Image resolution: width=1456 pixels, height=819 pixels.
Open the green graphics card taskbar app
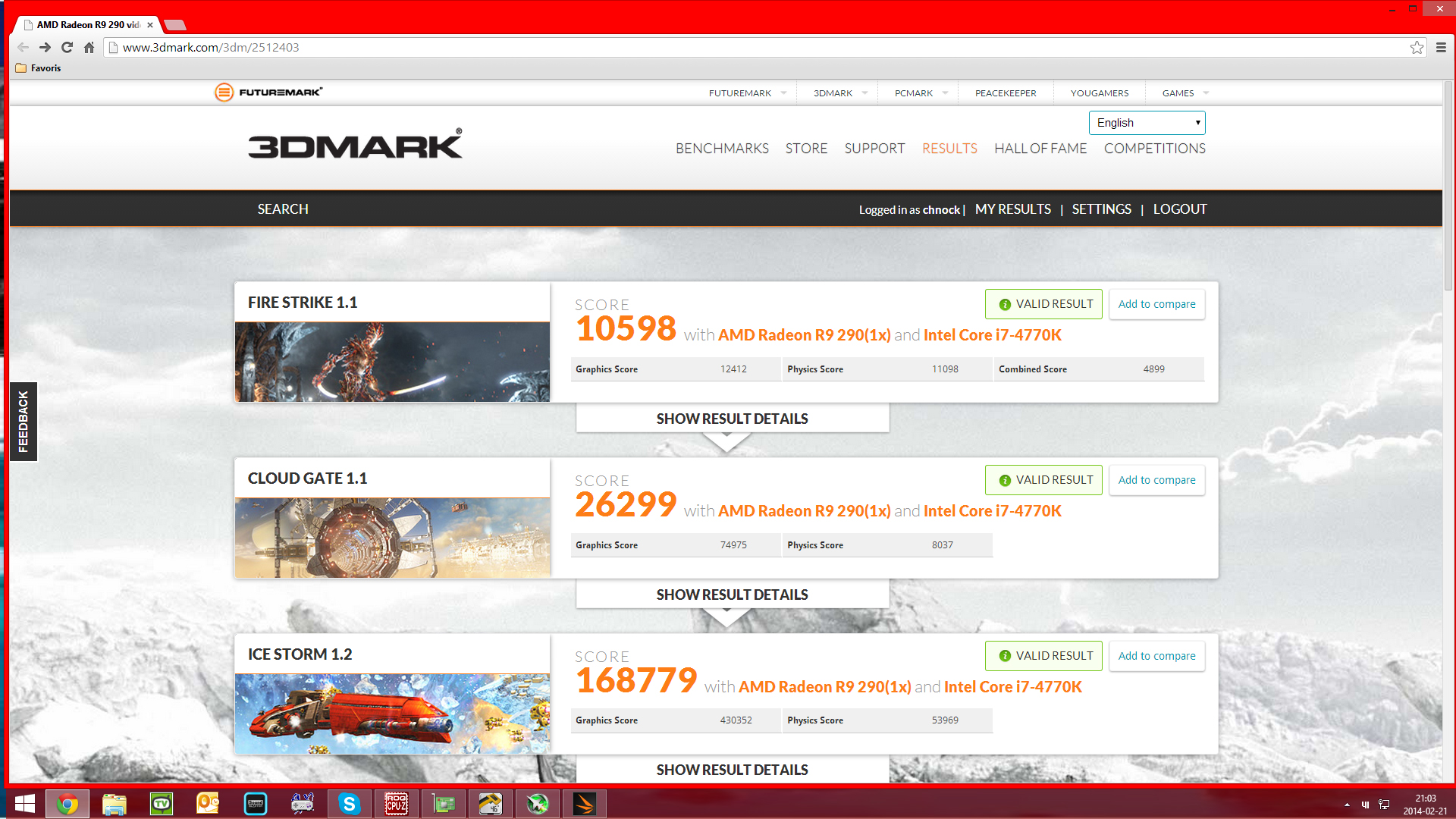[x=444, y=804]
